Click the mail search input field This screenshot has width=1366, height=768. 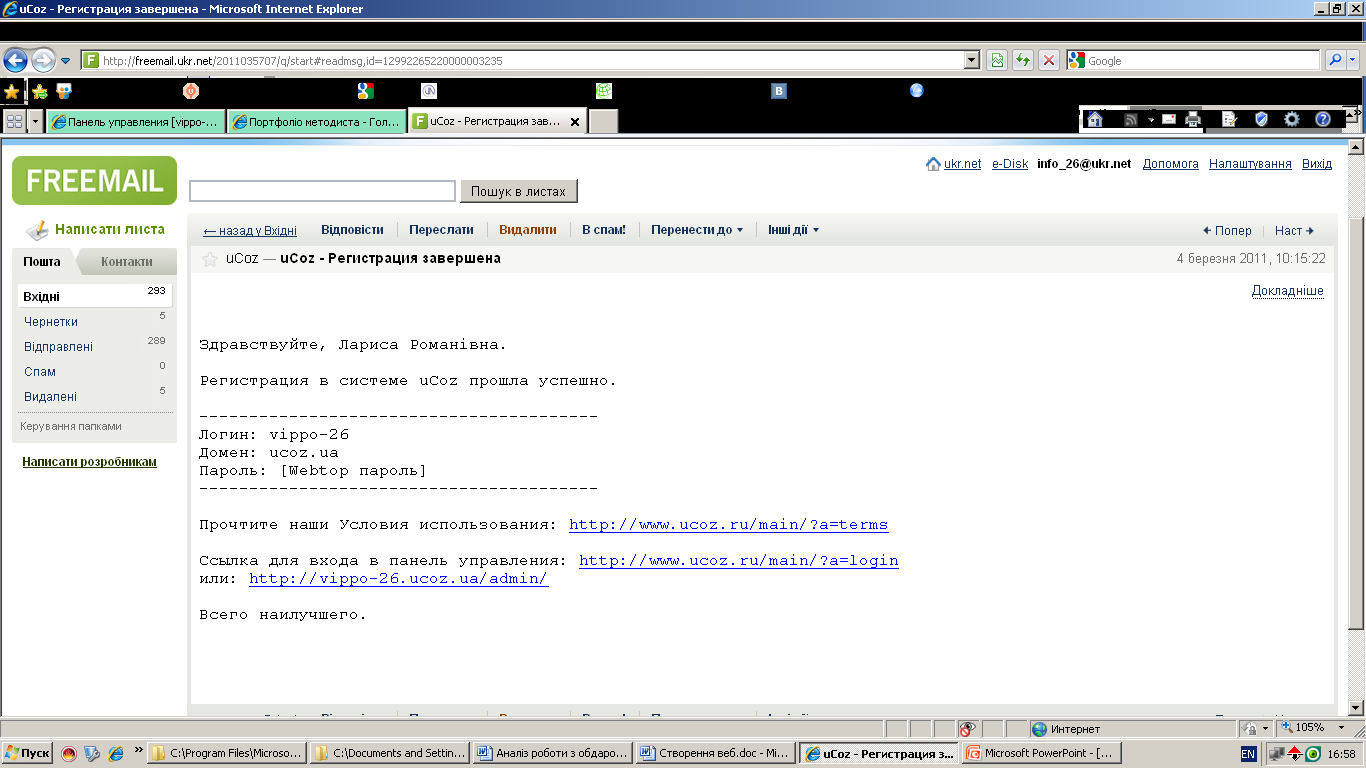[322, 191]
